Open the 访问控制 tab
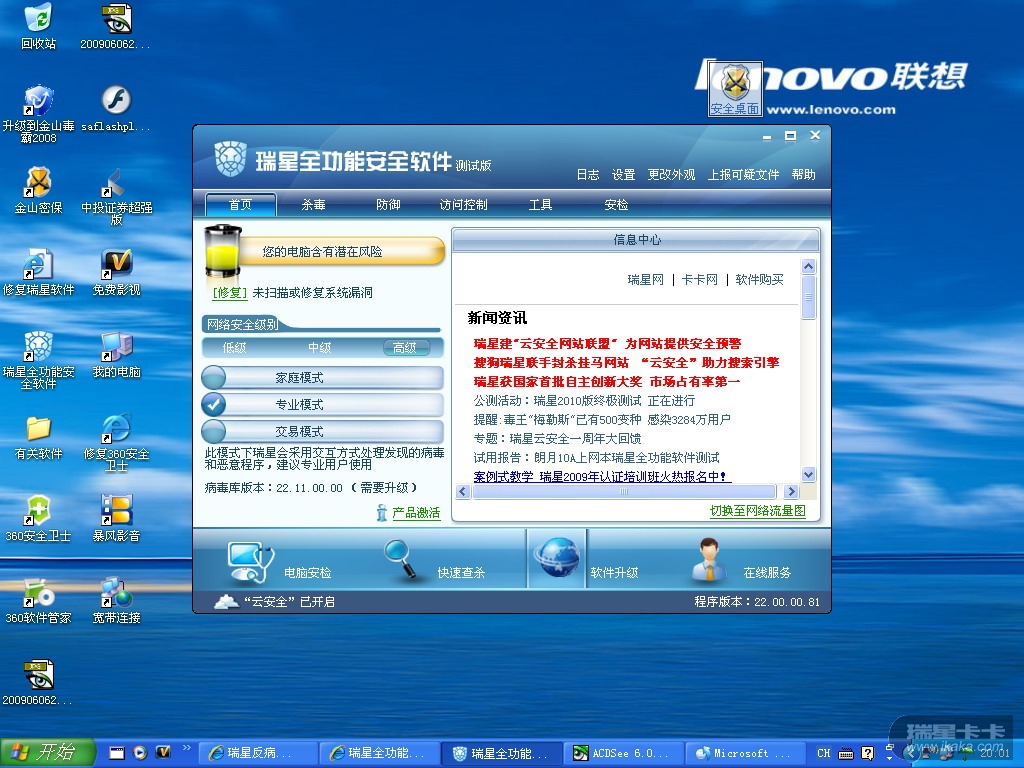 pos(464,204)
